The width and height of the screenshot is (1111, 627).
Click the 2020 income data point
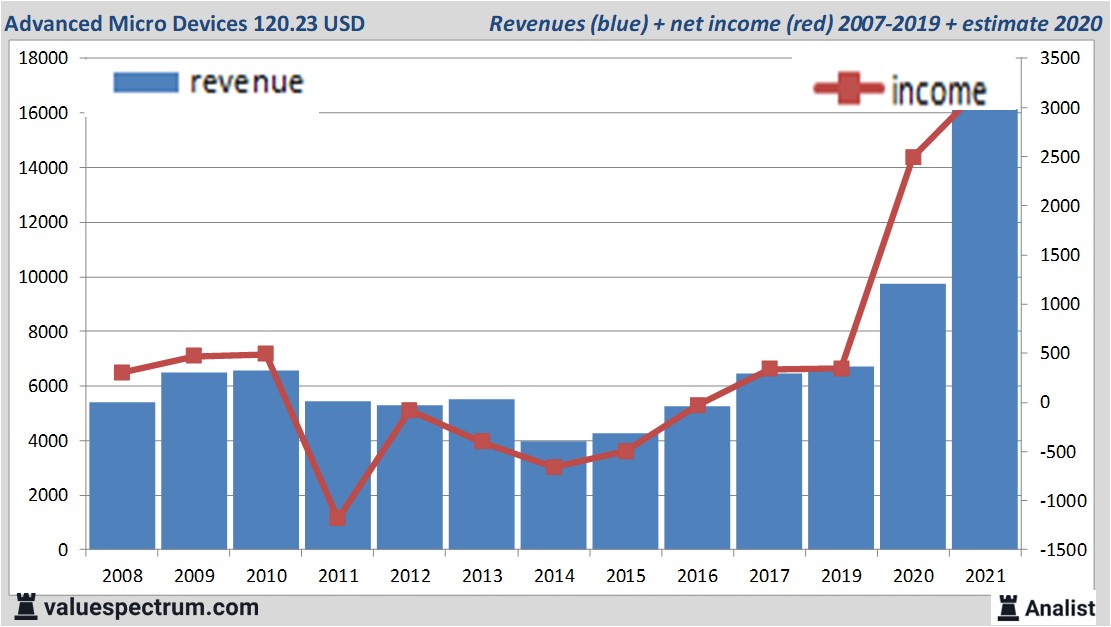coord(912,158)
